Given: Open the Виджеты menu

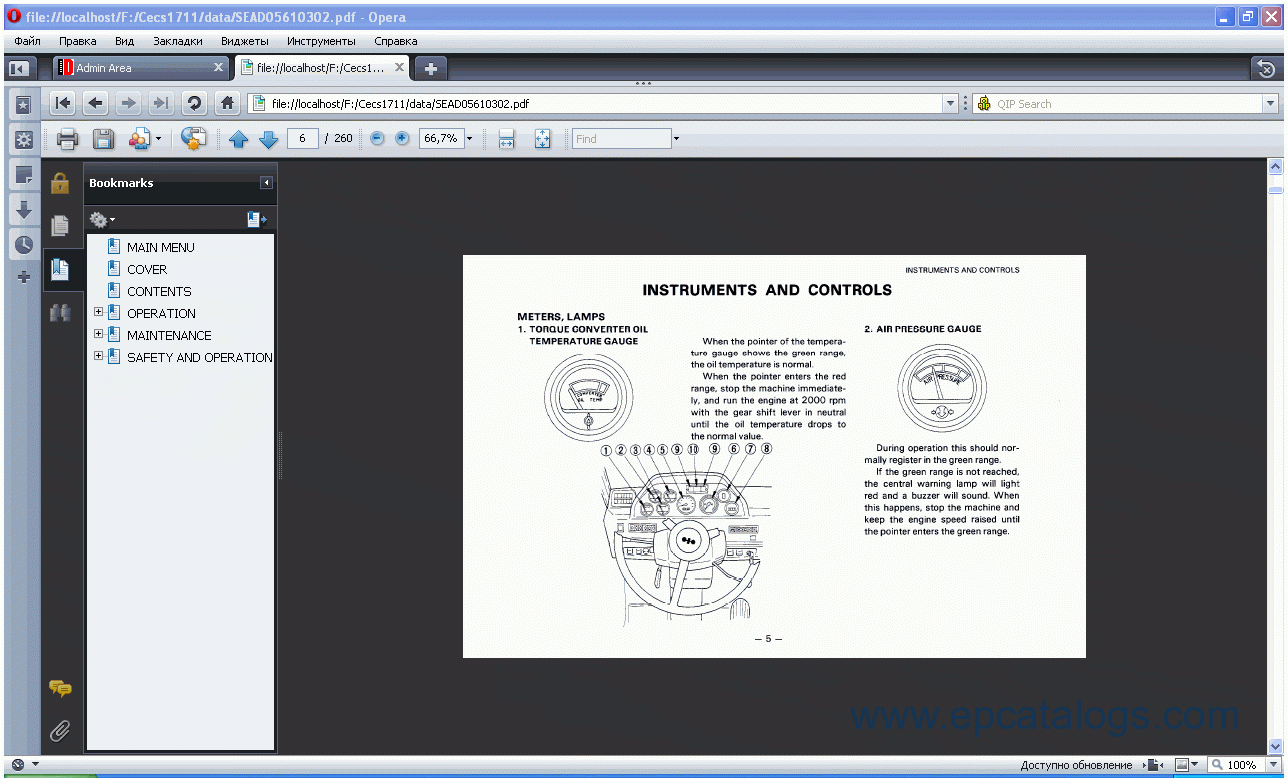Looking at the screenshot, I should (245, 41).
